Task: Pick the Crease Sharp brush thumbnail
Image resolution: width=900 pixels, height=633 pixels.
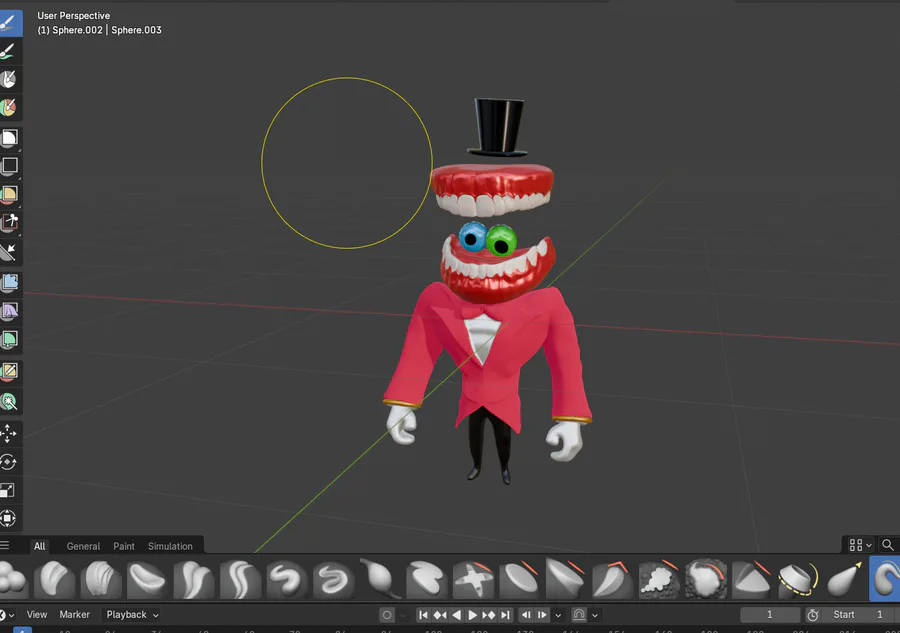Action: (x=240, y=578)
